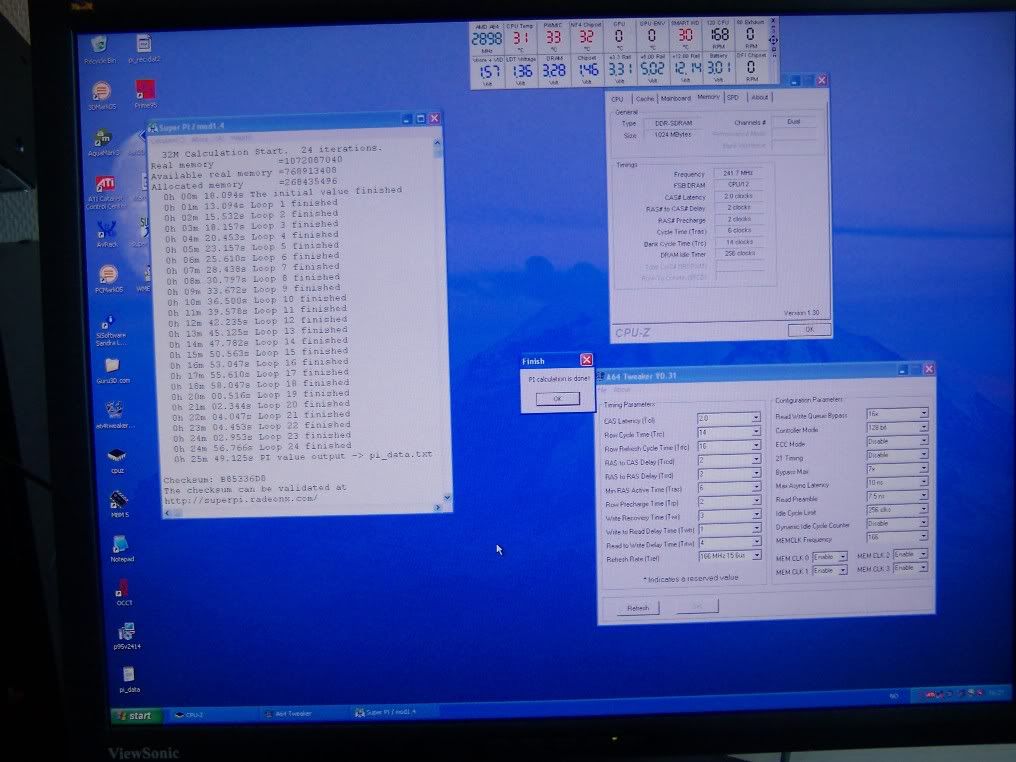
Task: Expand the Refresh Rate (Tref) dropdown
Action: (x=756, y=555)
